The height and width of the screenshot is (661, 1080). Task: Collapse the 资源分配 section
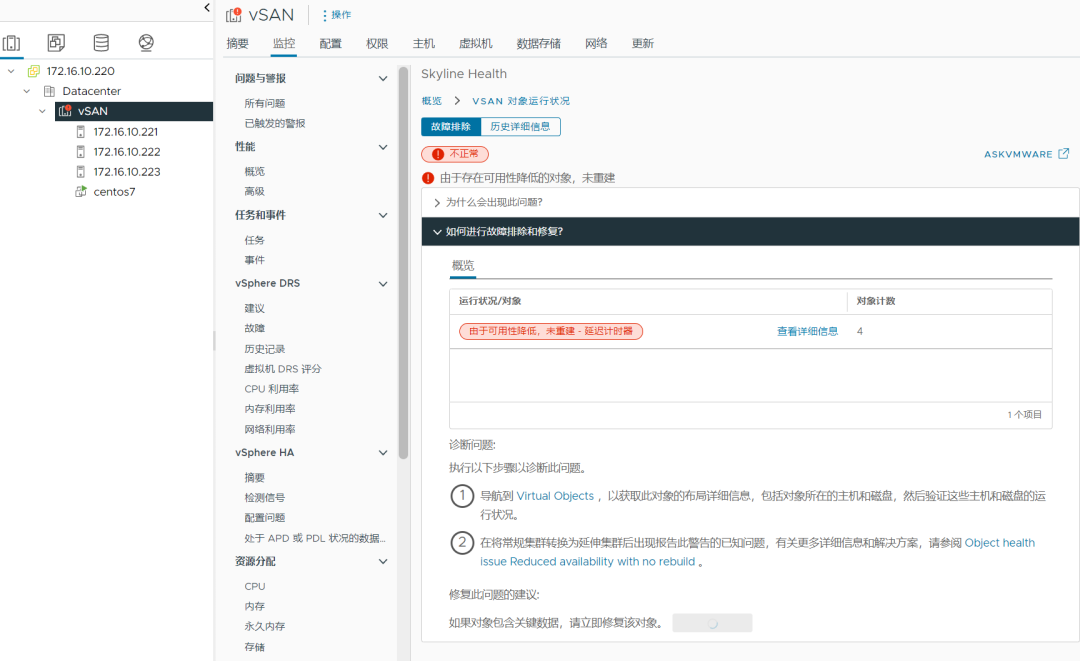click(383, 561)
